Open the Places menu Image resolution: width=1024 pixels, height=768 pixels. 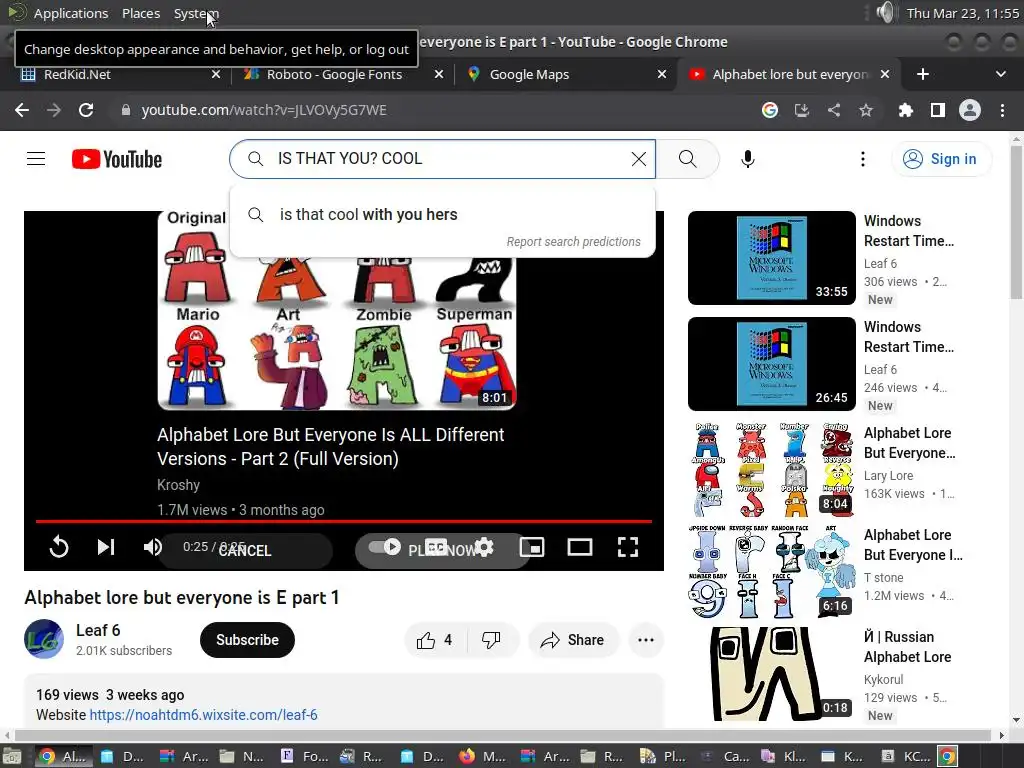coord(140,13)
